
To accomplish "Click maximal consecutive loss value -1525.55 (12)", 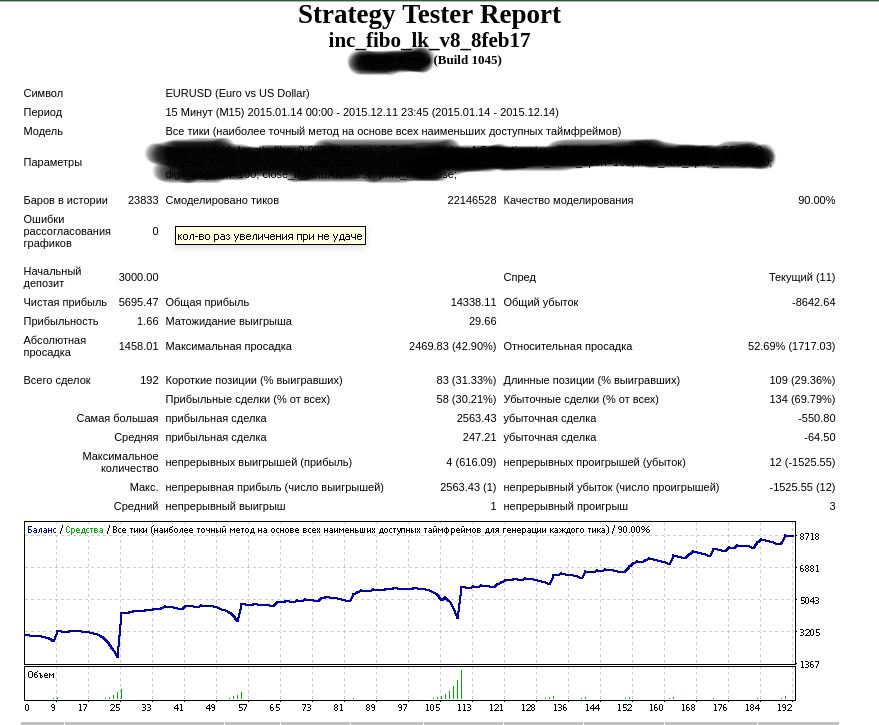I will pos(802,487).
